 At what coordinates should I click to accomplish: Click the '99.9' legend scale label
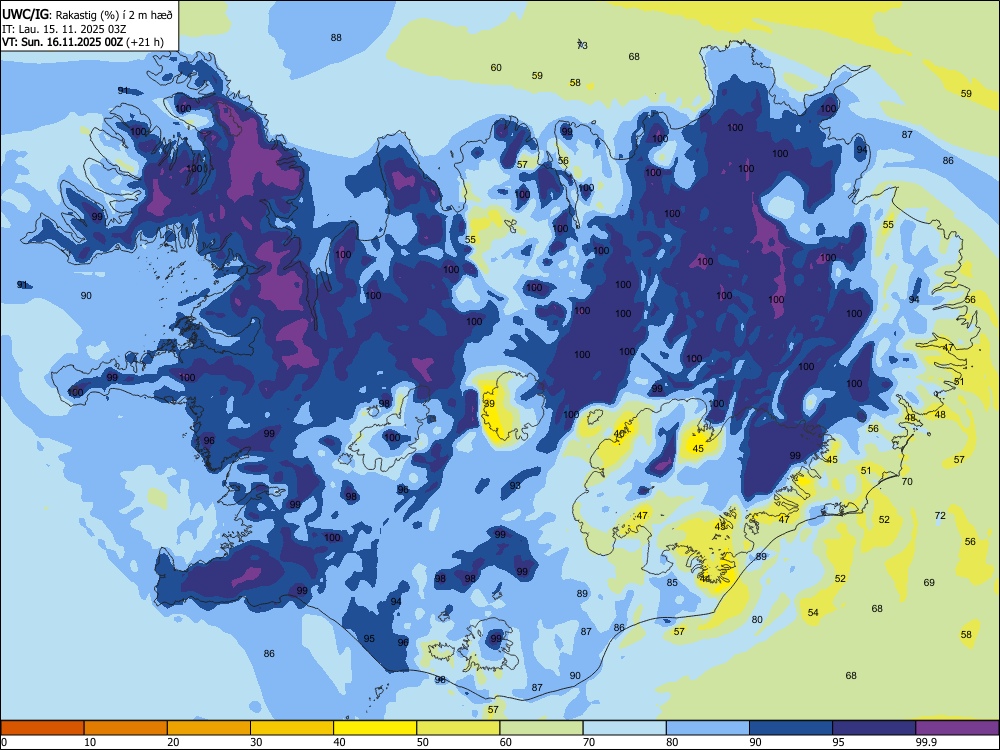(926, 742)
